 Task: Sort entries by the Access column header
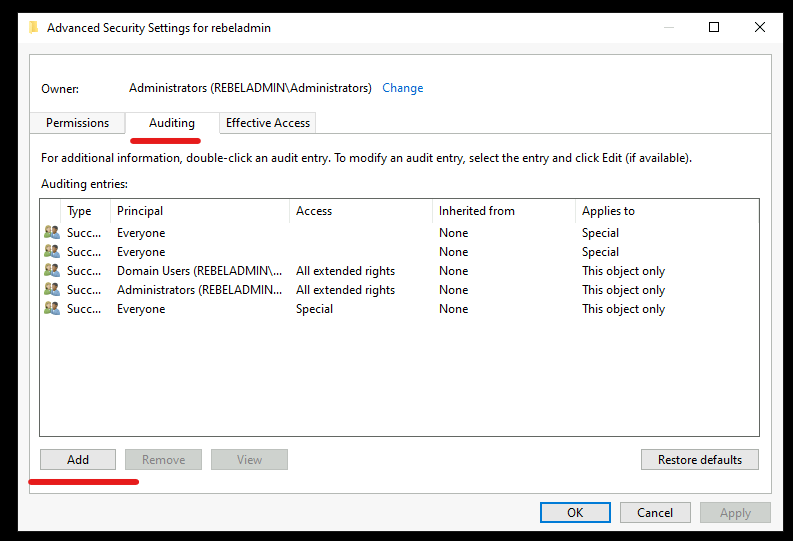tap(361, 211)
